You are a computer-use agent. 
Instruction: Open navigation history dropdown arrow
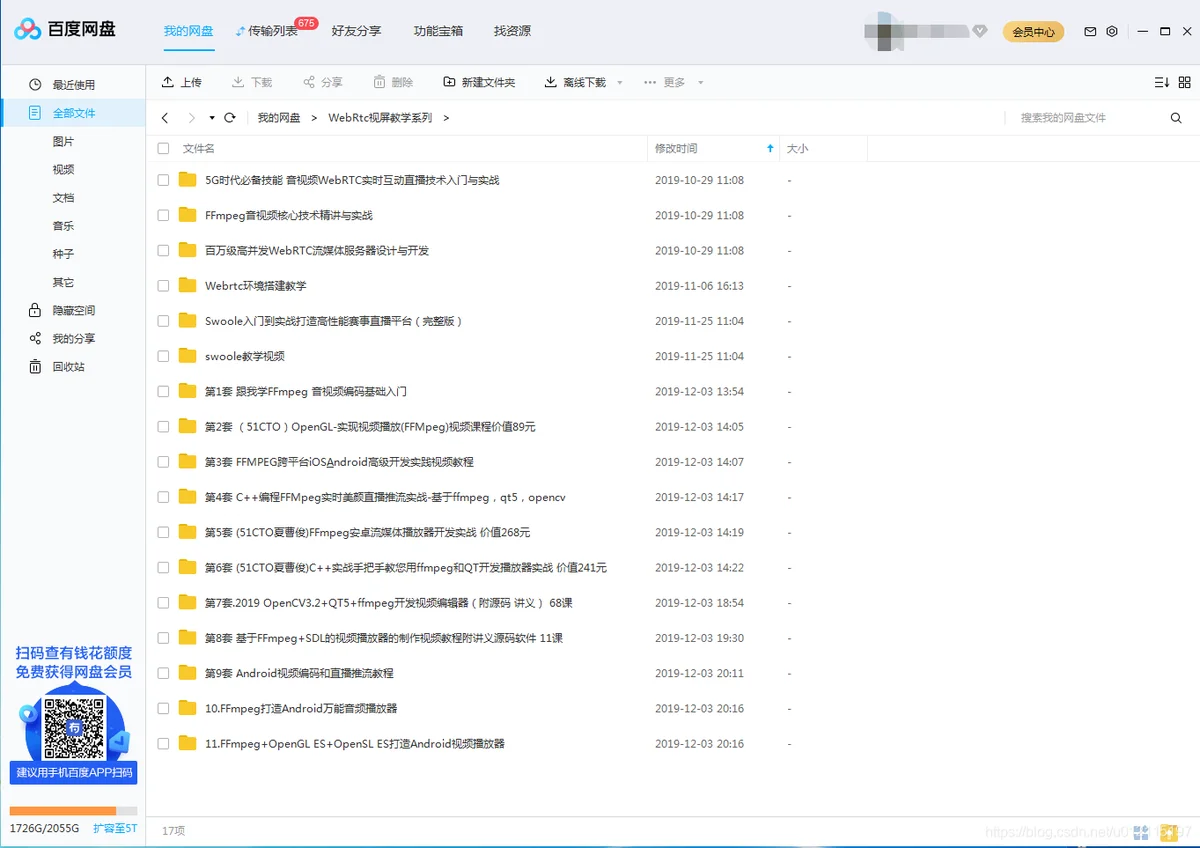pos(212,118)
